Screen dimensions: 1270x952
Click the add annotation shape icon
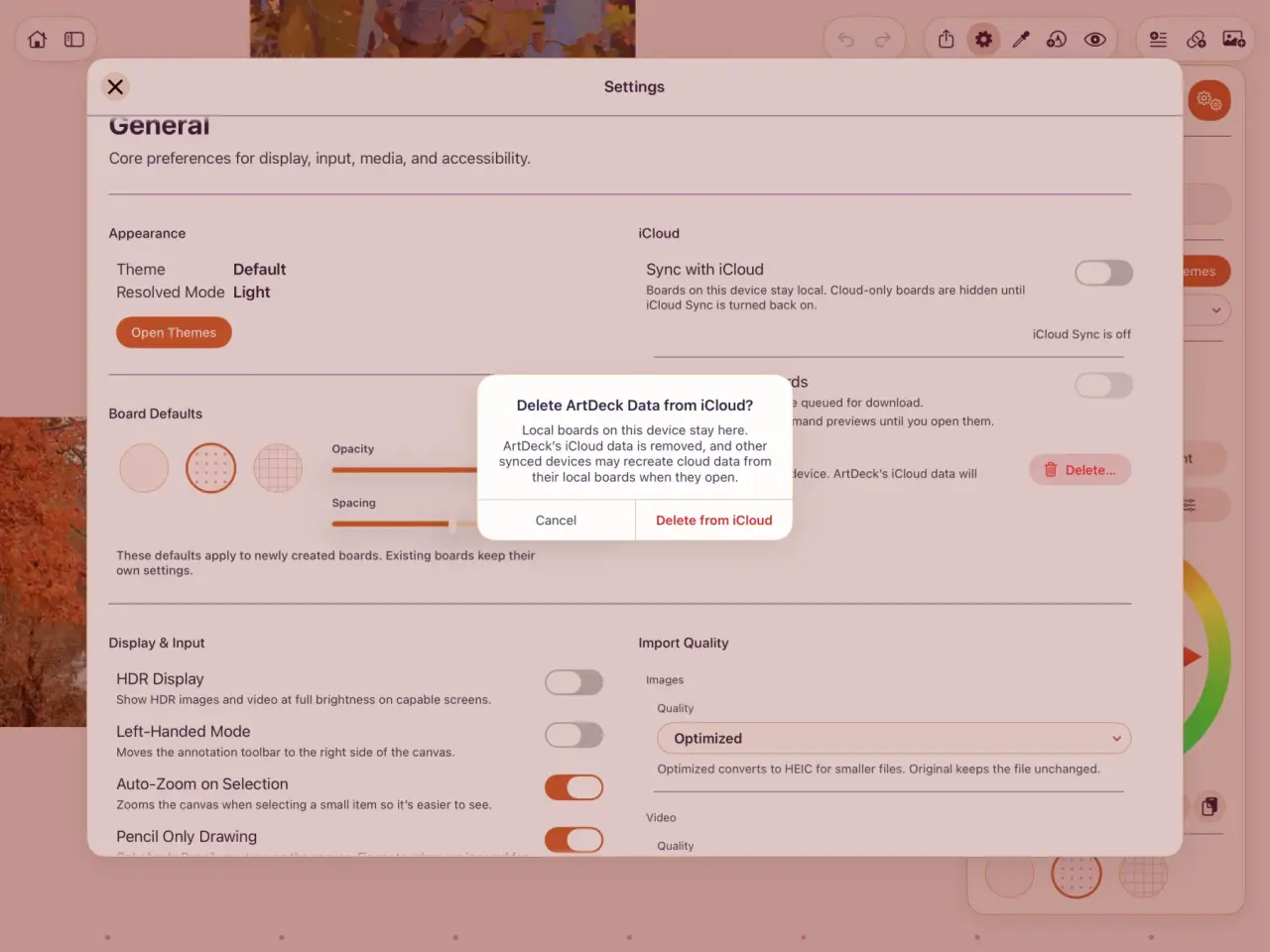coord(1057,40)
